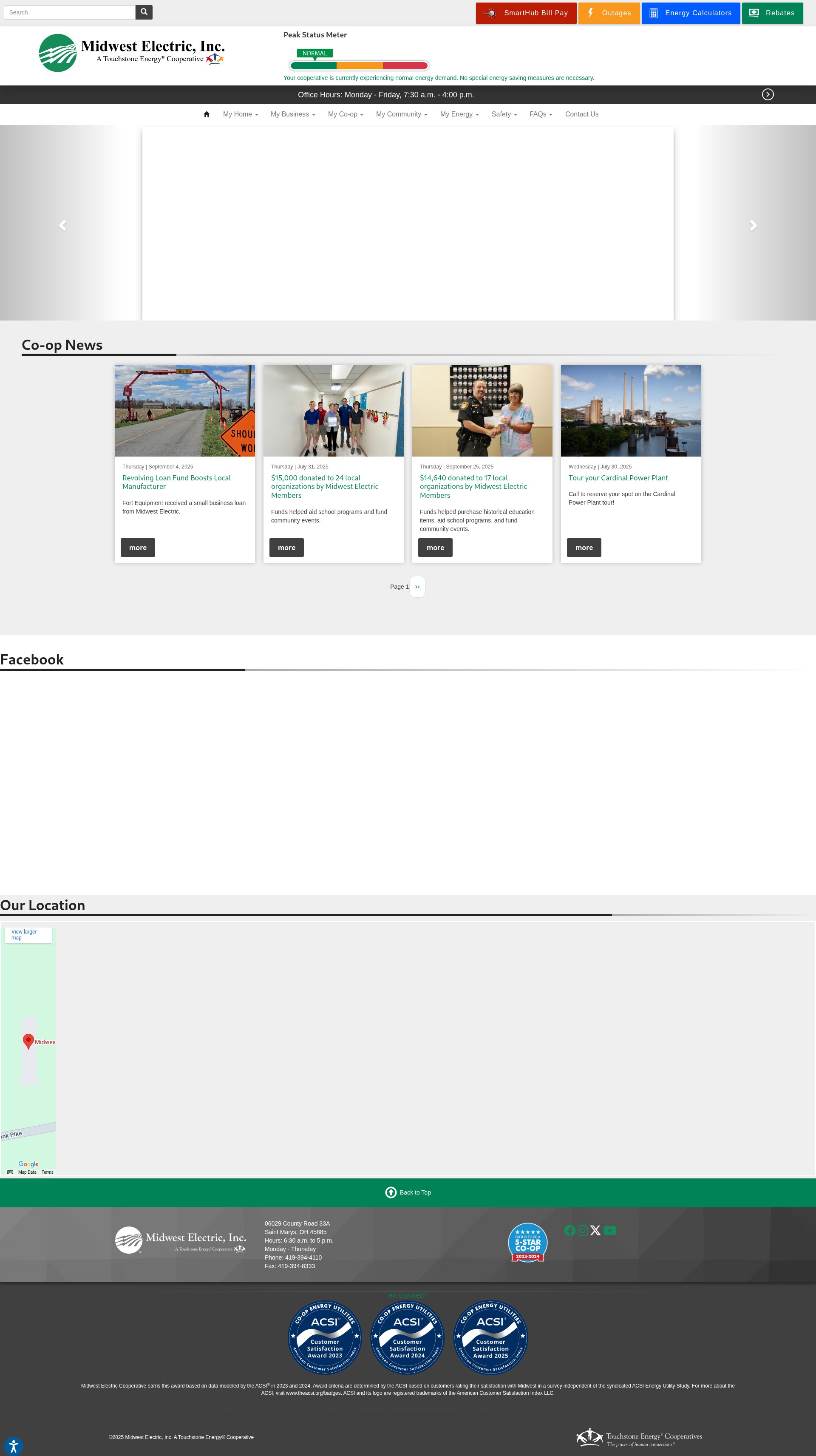Click Touchstone Energy Cooperatives footer logo
Screen dimensions: 816x1456
coord(639,1437)
